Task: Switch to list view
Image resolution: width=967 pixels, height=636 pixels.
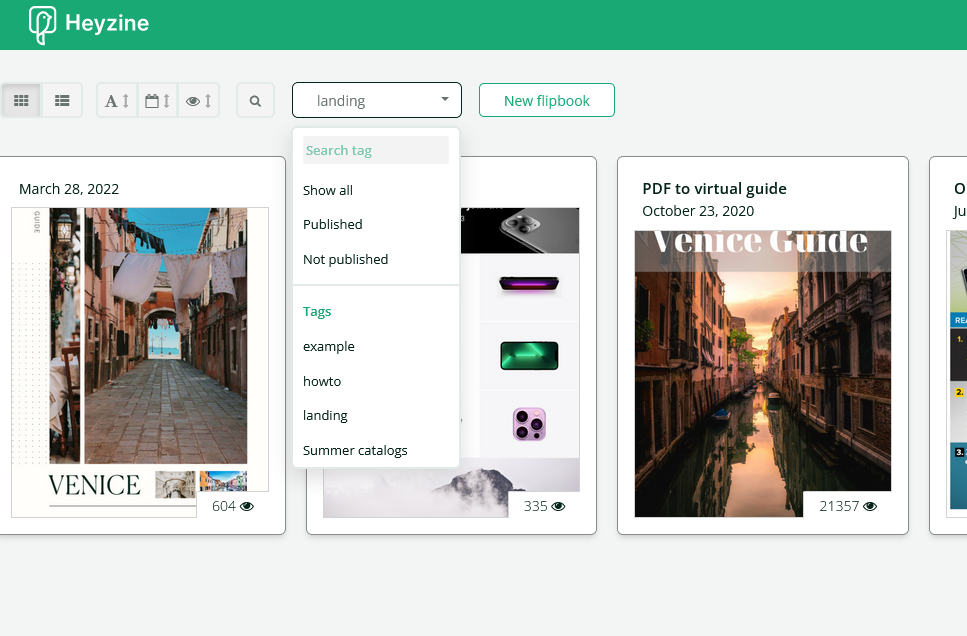Action: 62,101
